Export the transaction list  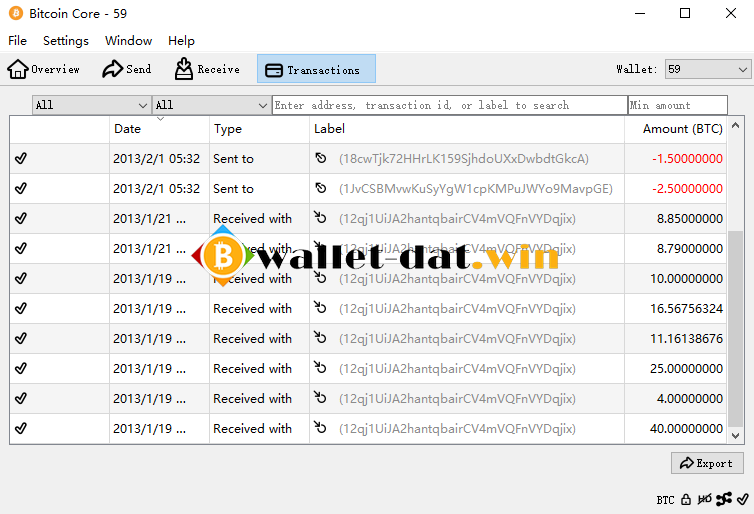(x=707, y=463)
